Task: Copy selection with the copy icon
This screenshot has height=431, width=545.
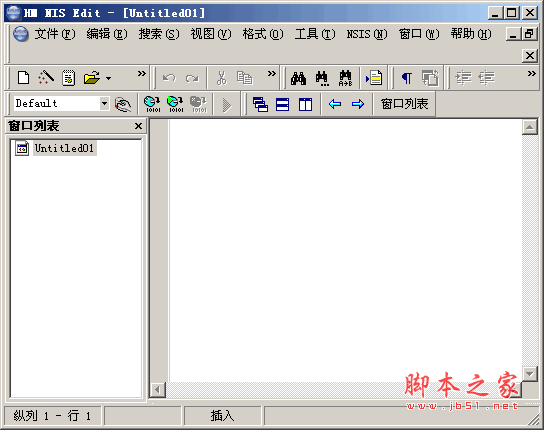Action: (x=244, y=78)
